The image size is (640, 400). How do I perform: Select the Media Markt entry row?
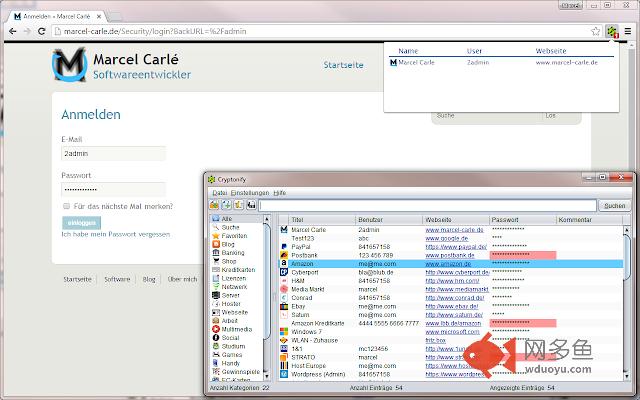point(451,289)
